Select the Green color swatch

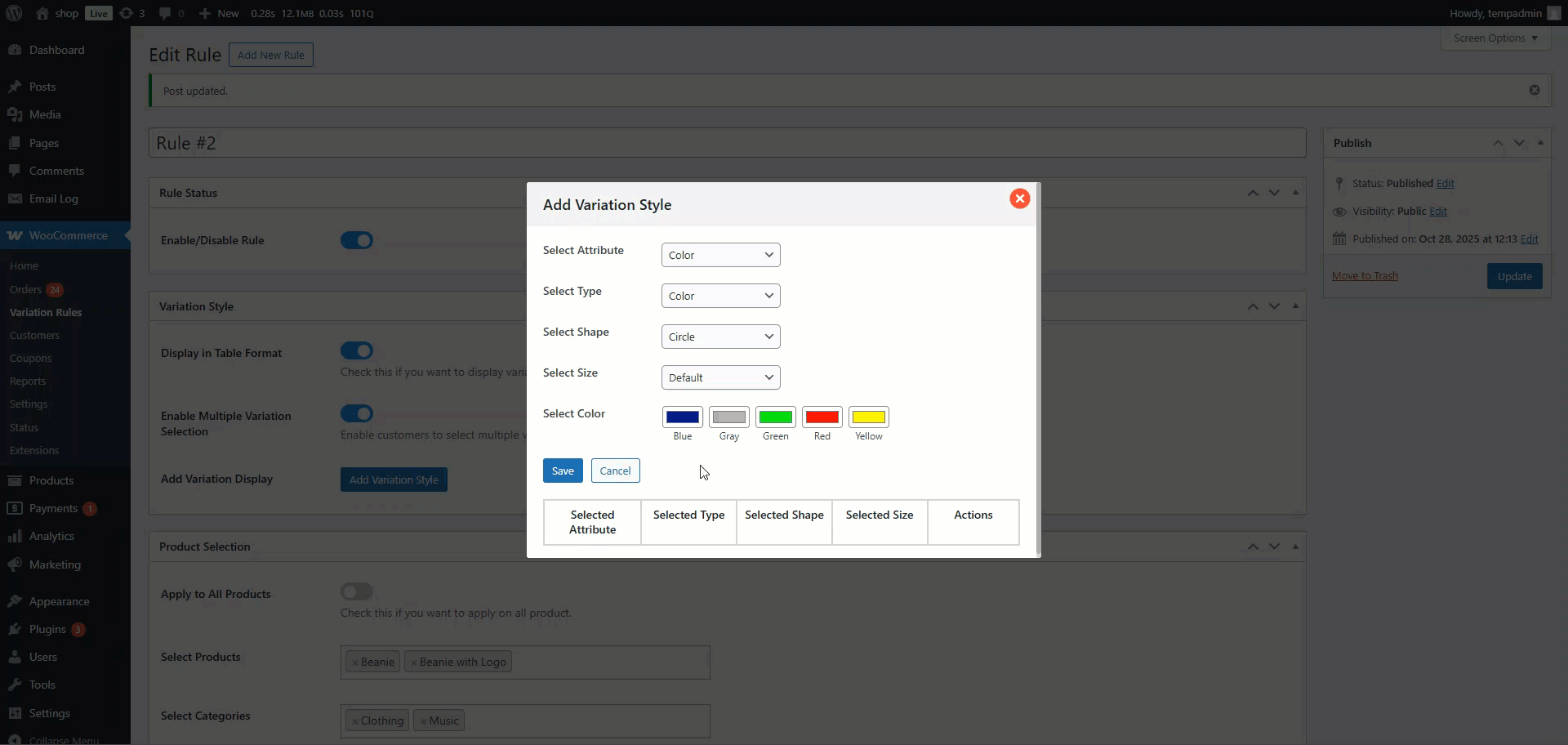coord(775,417)
